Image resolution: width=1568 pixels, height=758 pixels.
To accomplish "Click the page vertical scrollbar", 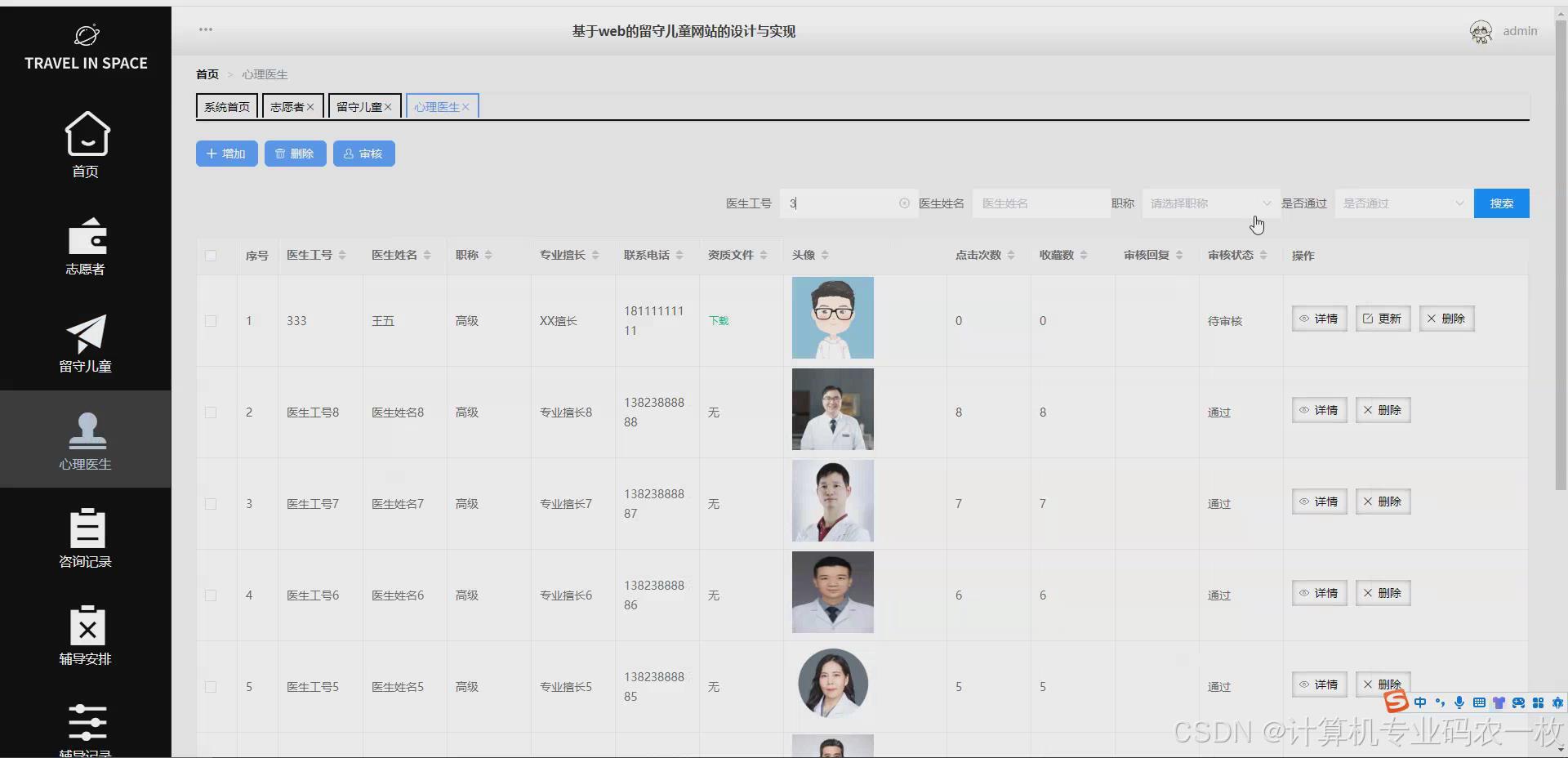I will [1561, 253].
